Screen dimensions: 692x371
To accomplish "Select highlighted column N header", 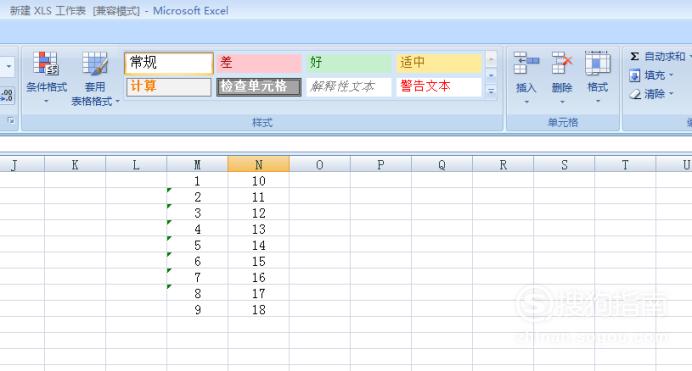I will [x=259, y=165].
